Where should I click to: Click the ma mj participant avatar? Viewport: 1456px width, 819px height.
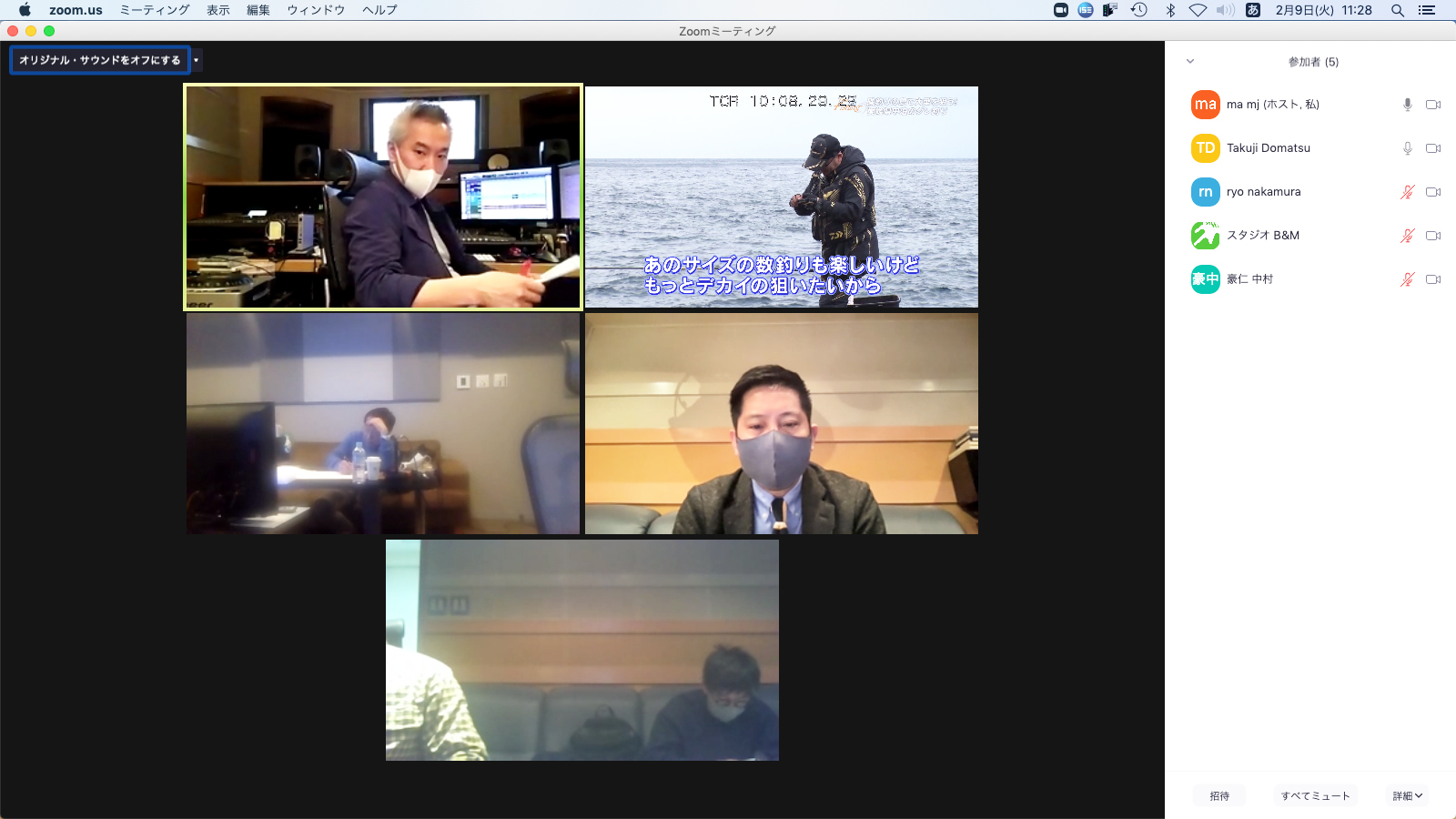(x=1205, y=105)
